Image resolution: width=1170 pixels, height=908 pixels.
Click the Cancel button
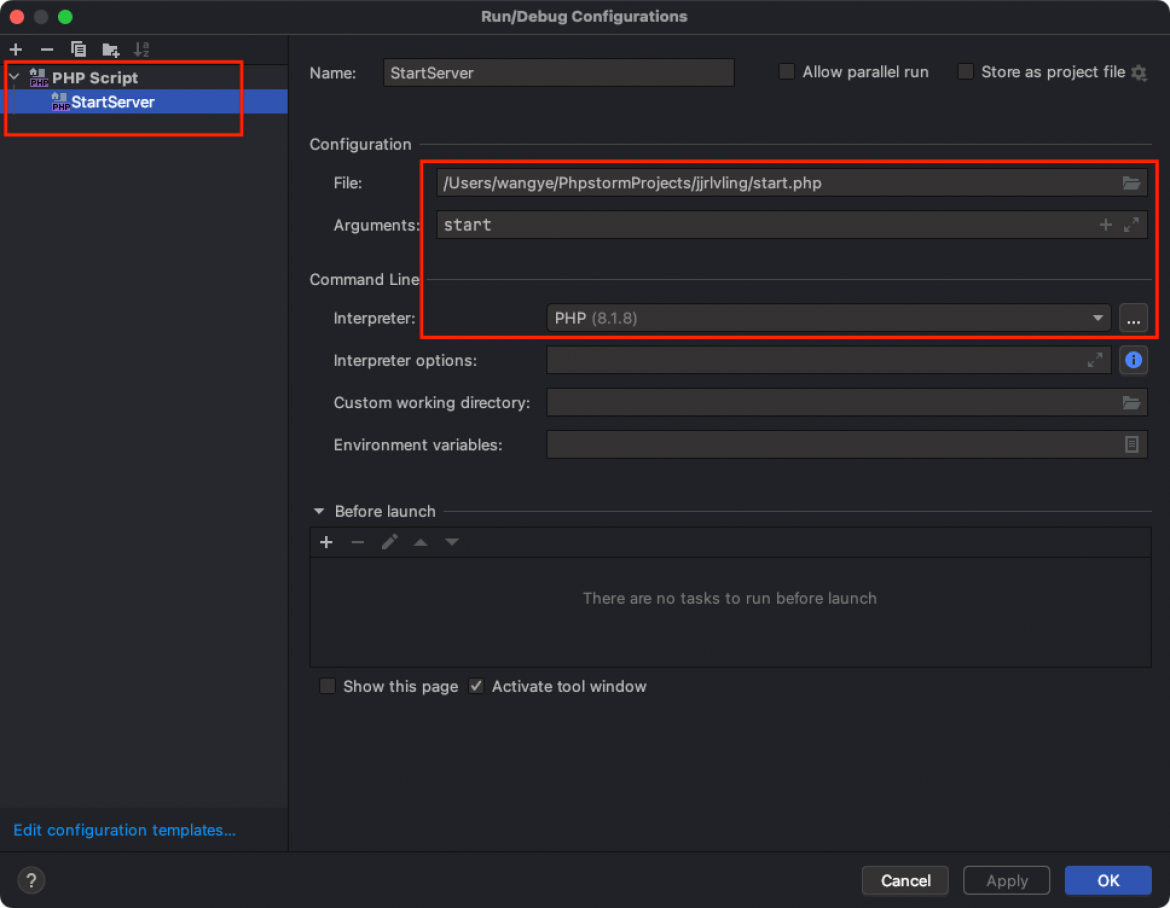(905, 880)
